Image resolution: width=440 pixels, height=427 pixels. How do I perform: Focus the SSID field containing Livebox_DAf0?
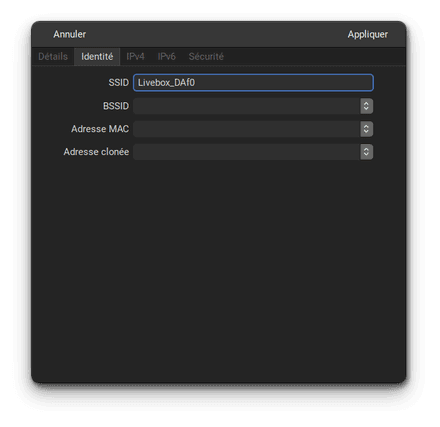pos(253,83)
